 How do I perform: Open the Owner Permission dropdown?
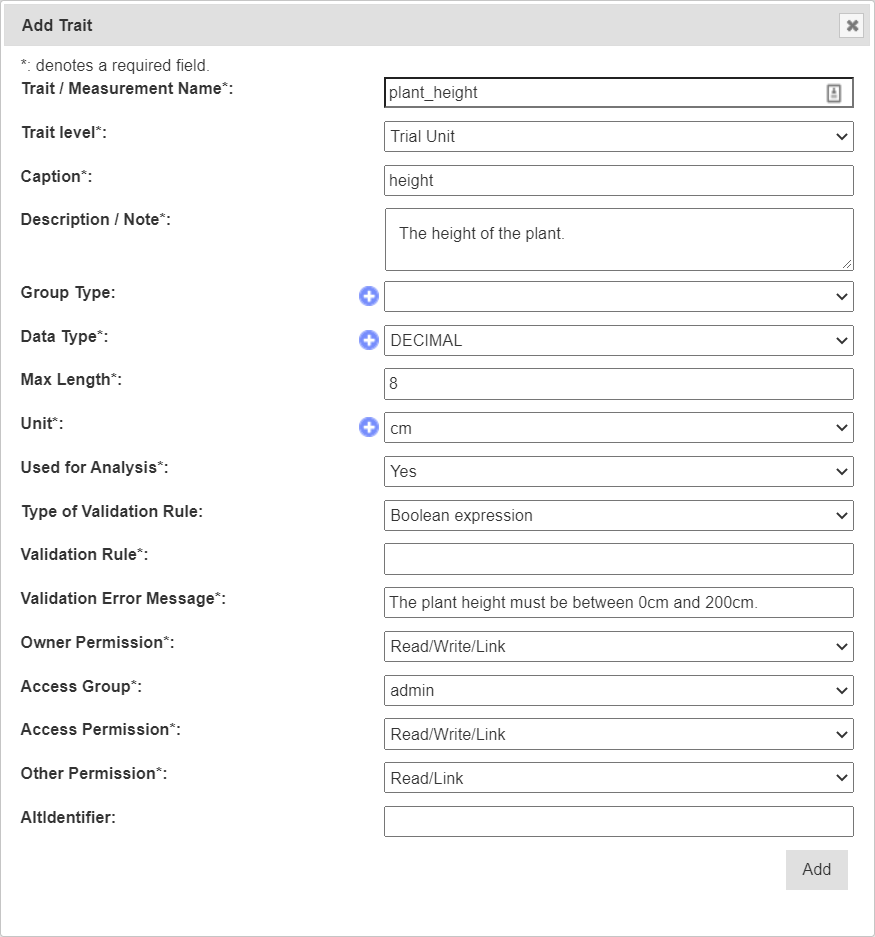click(618, 646)
